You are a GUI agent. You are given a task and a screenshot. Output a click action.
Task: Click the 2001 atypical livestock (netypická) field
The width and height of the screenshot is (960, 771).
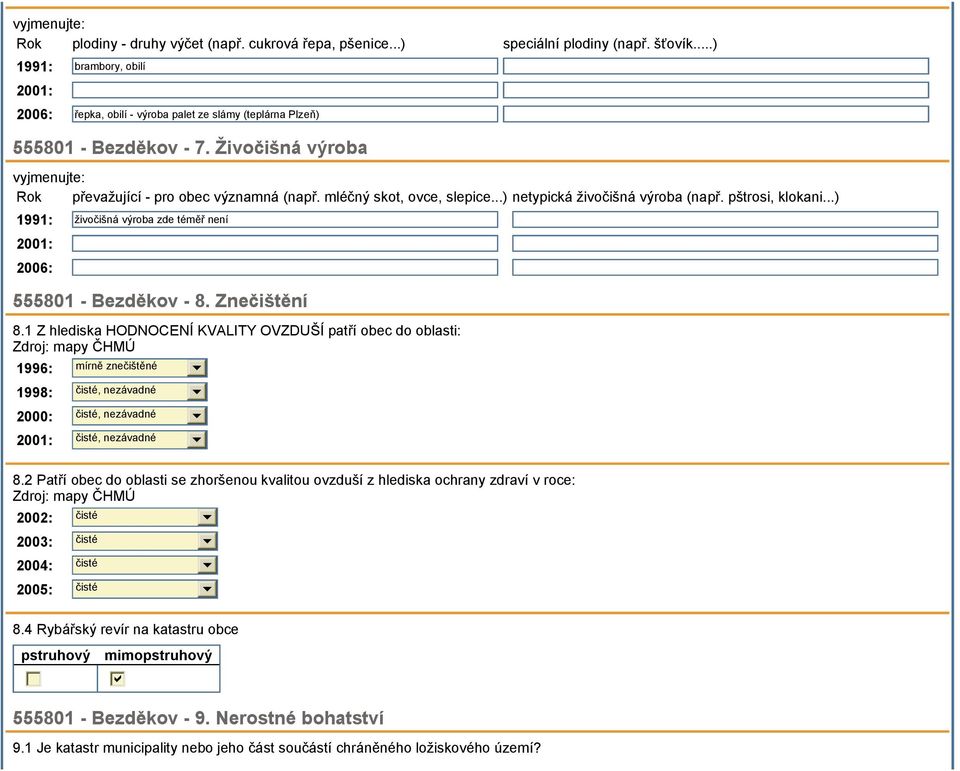[x=725, y=243]
